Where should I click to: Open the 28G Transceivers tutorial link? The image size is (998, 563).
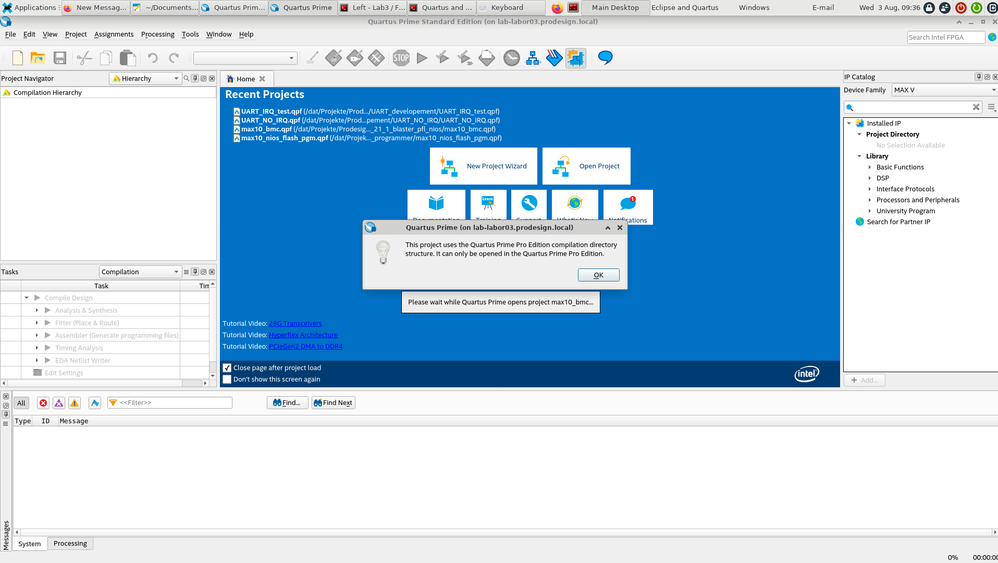click(x=295, y=323)
